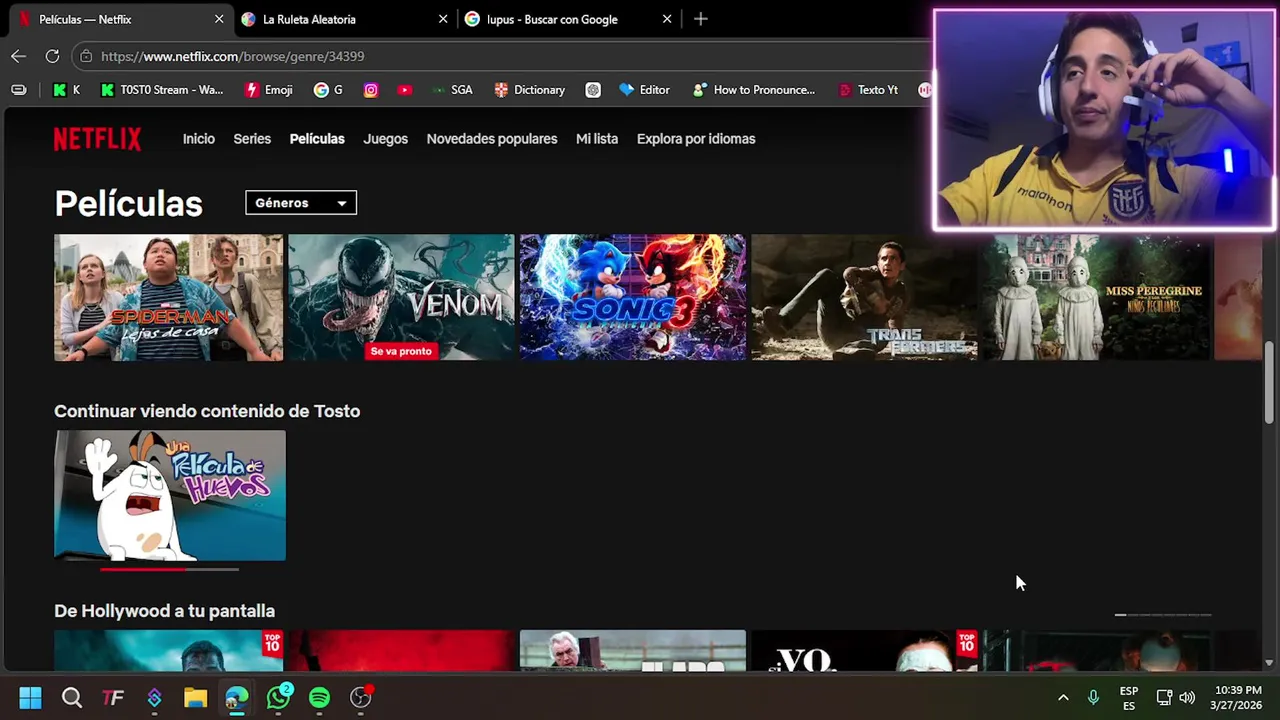Resume Una Película de Huevos

point(170,495)
